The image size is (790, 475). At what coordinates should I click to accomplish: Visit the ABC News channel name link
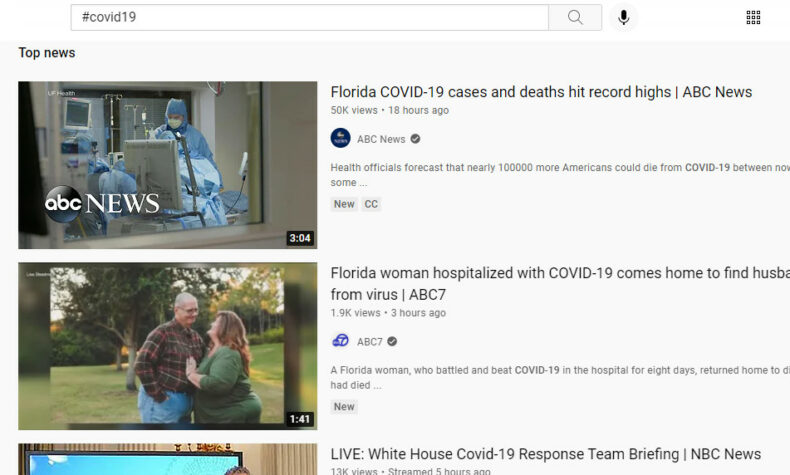pos(381,140)
